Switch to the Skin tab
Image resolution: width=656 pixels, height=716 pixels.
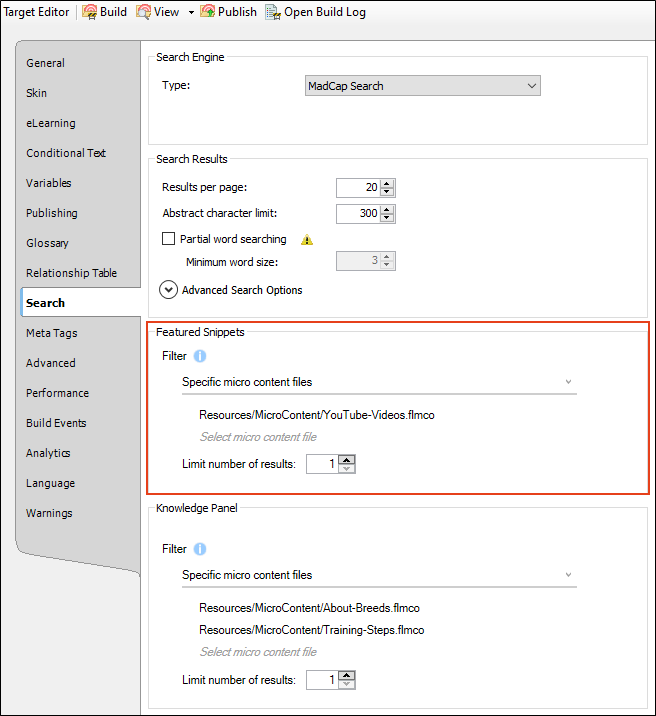point(37,93)
